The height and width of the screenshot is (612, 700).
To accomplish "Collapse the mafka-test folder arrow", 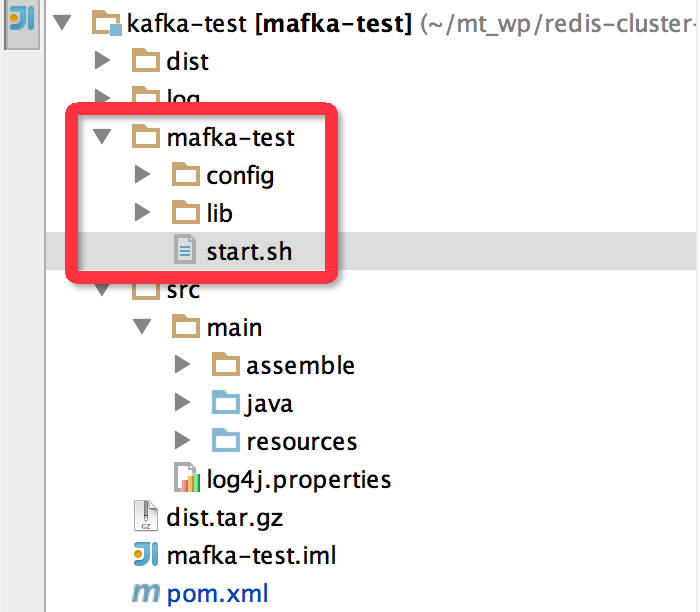I will pyautogui.click(x=102, y=136).
